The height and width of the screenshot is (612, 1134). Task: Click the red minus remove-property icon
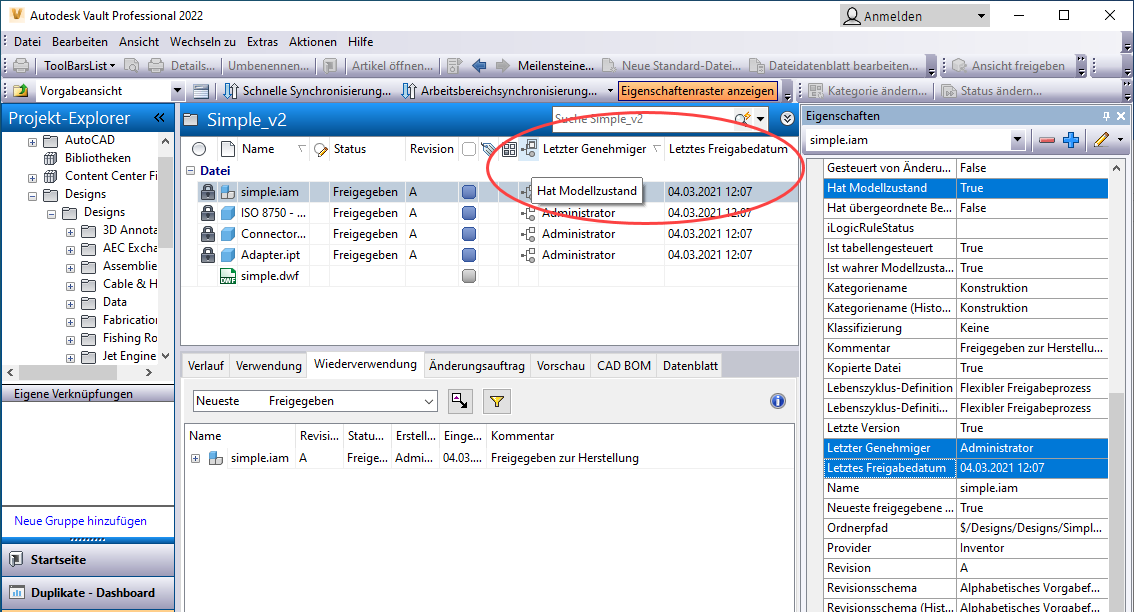pos(1046,140)
